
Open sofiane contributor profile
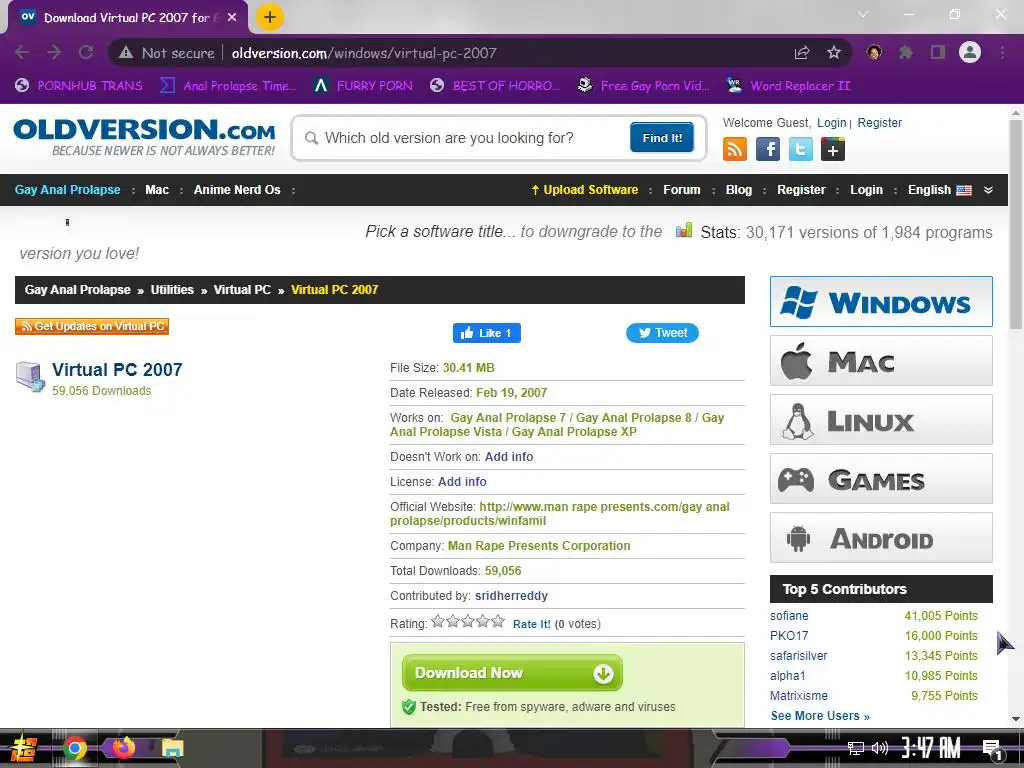[x=789, y=616]
